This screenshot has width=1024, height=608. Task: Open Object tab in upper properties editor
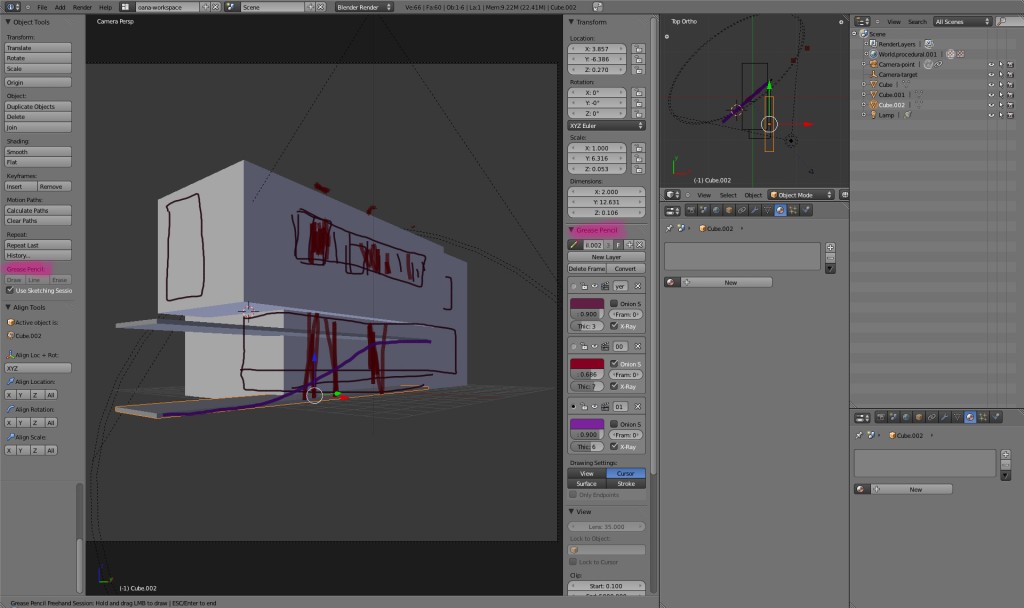click(x=729, y=210)
